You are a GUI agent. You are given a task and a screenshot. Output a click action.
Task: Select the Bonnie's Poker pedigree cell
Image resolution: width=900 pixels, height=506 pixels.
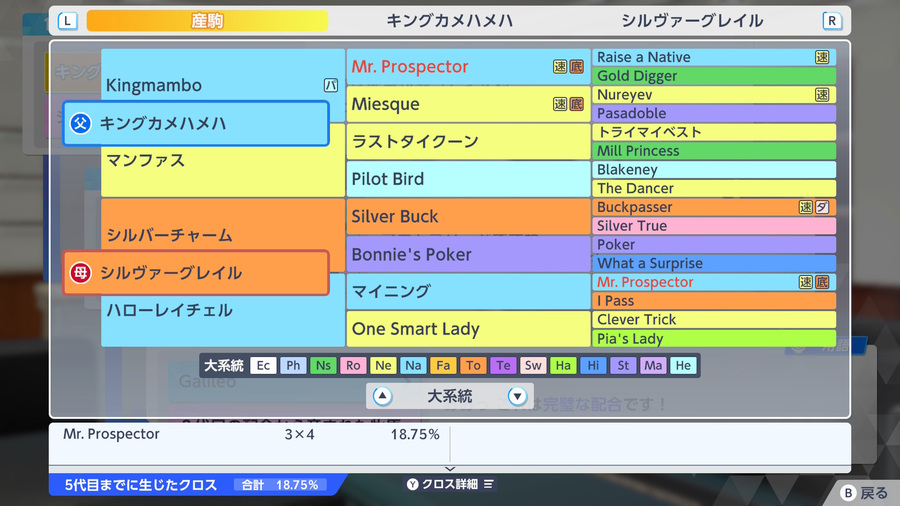point(468,254)
